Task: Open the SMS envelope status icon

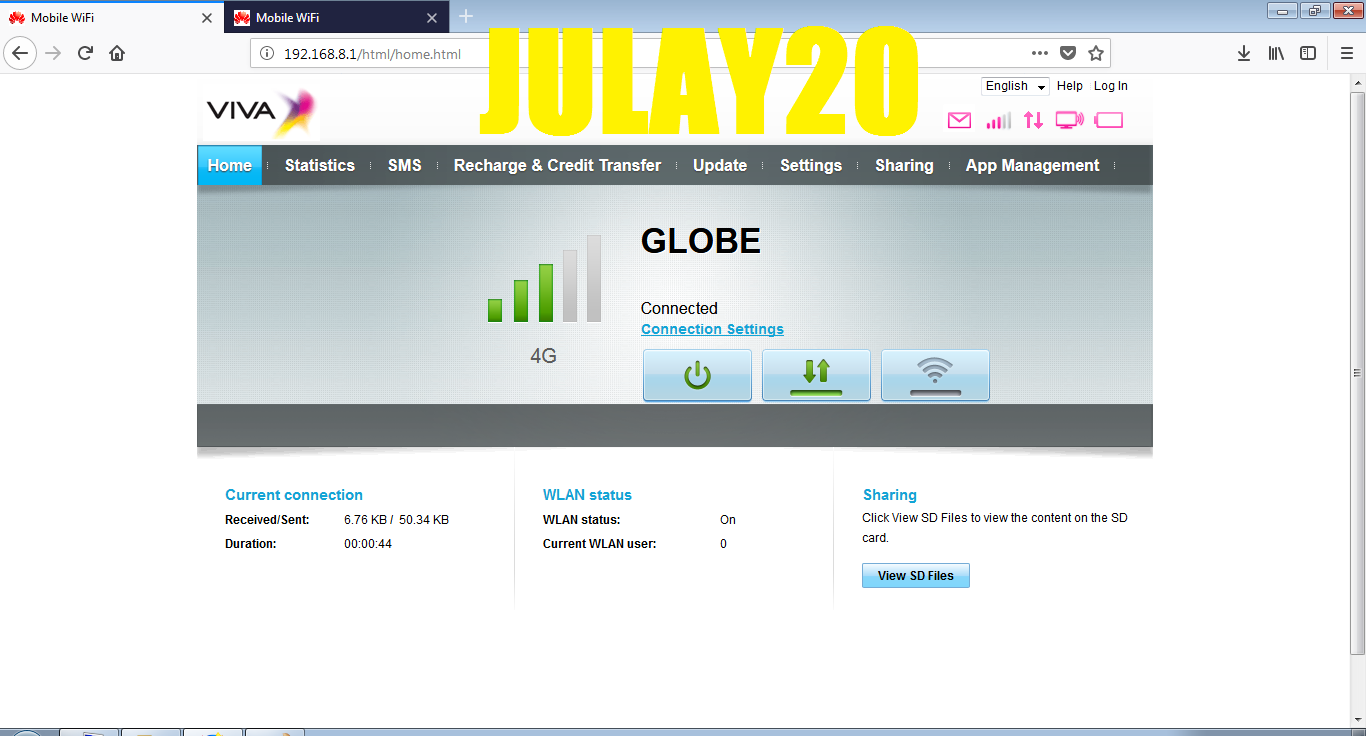Action: click(959, 121)
